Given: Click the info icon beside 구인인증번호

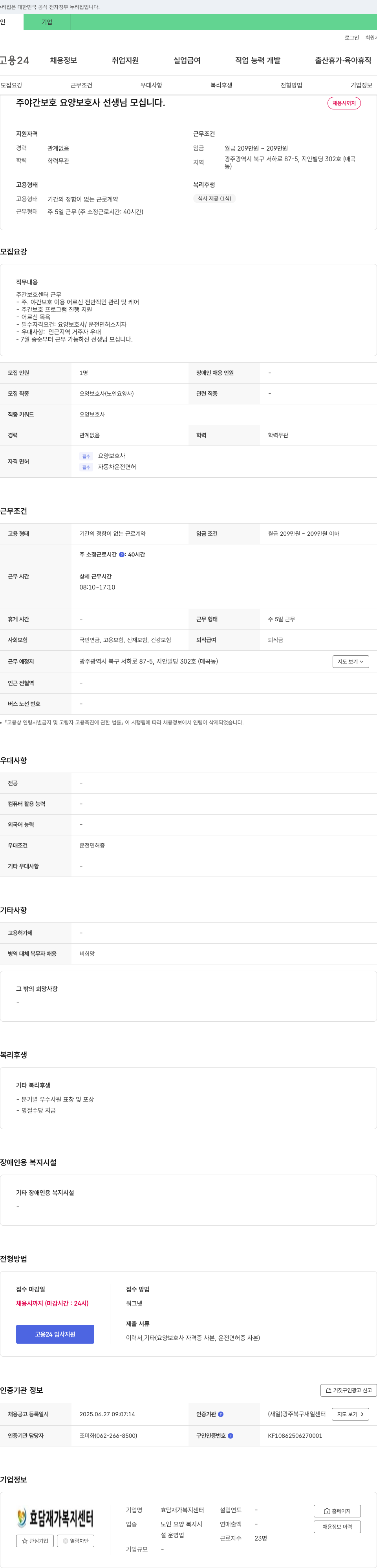Looking at the screenshot, I should 230,1435.
